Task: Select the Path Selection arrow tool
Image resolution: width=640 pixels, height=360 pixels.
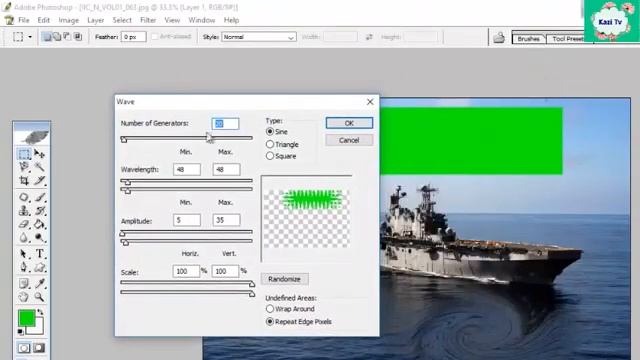Action: [24, 254]
